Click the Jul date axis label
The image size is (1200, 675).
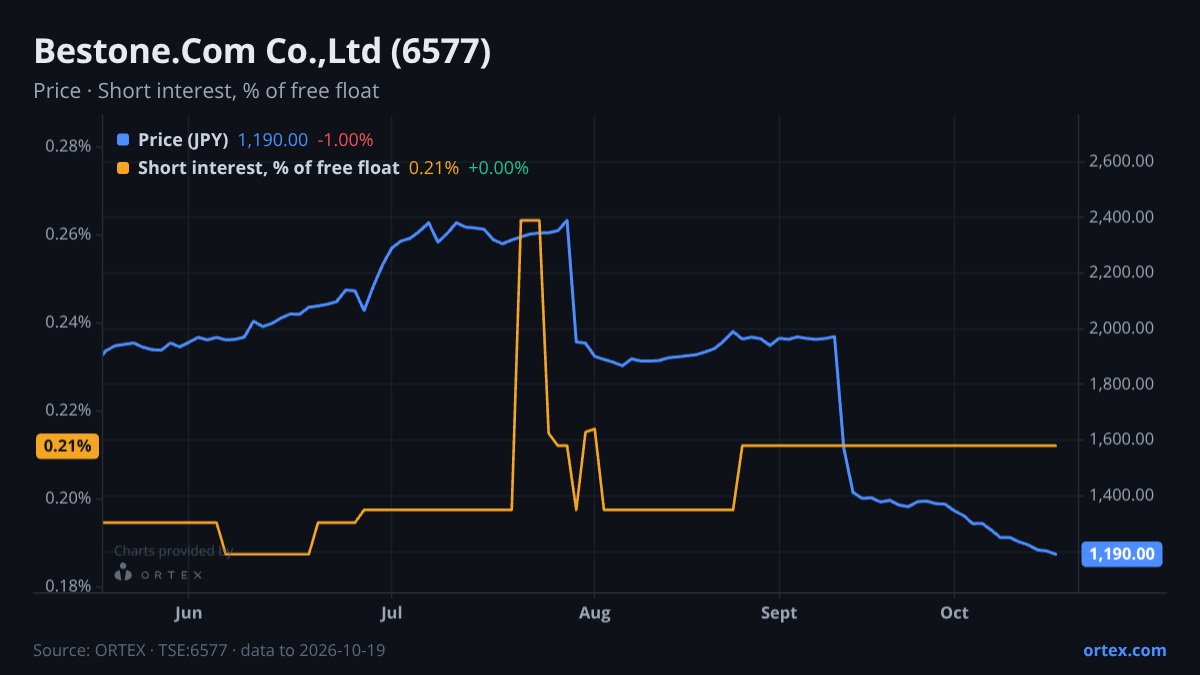[392, 613]
